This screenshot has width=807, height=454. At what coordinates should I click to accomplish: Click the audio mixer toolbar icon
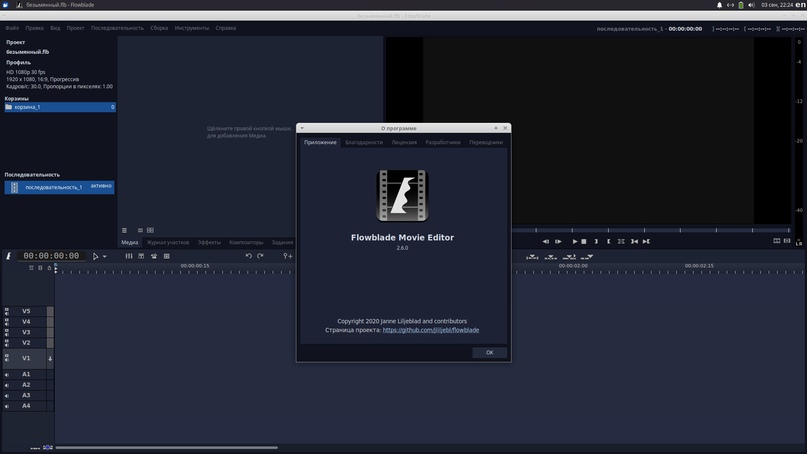coord(129,256)
